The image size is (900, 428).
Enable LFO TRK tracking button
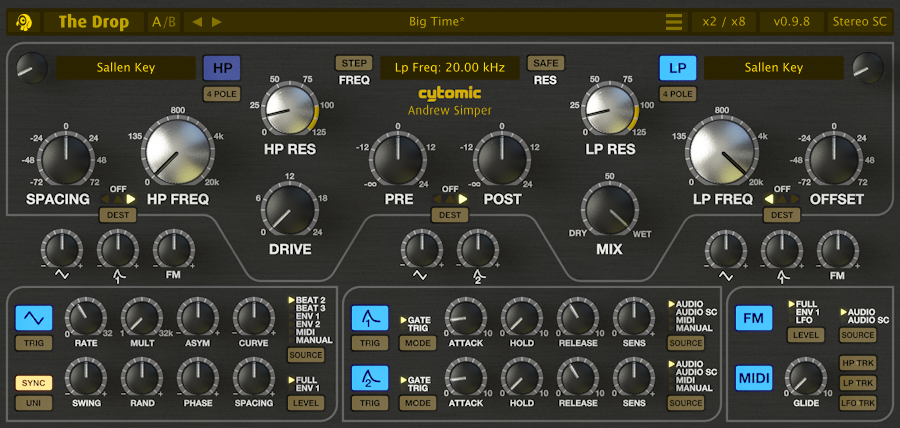point(858,403)
